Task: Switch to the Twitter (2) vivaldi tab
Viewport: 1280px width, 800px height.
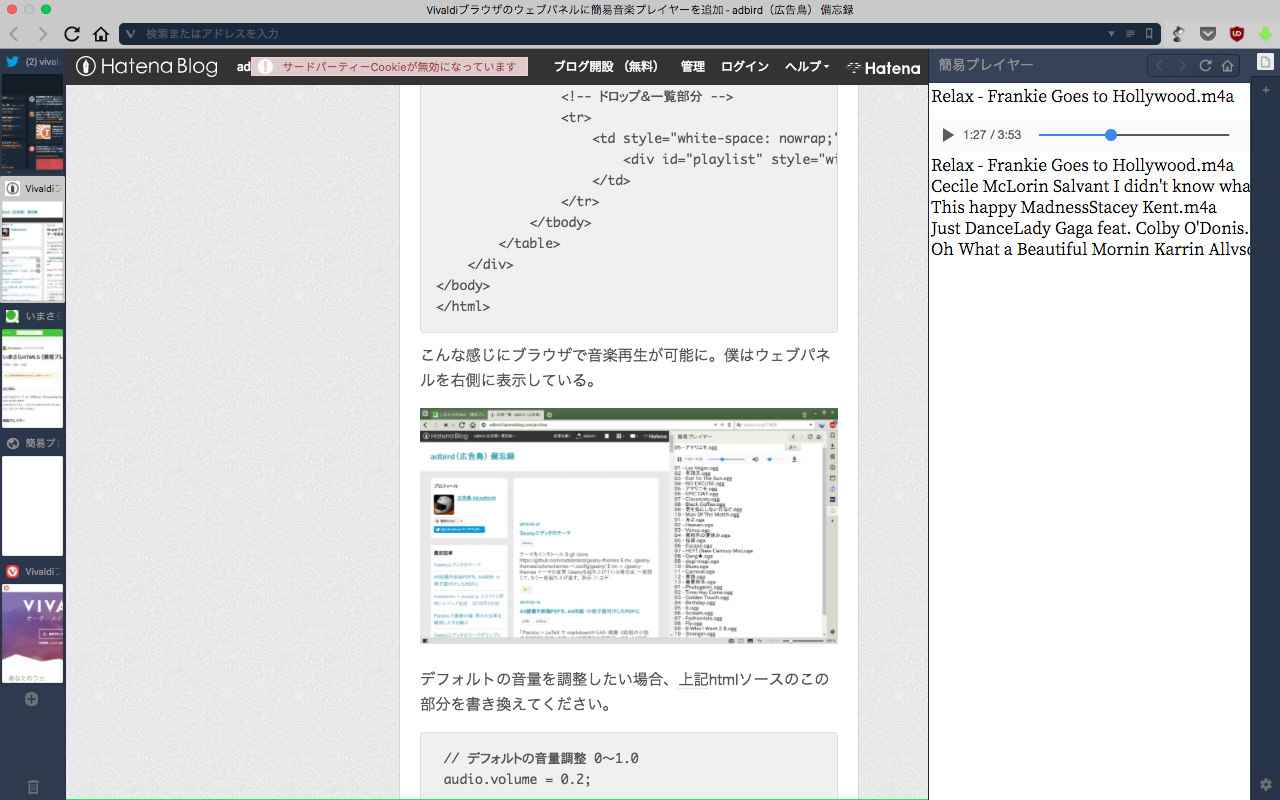Action: (33, 111)
